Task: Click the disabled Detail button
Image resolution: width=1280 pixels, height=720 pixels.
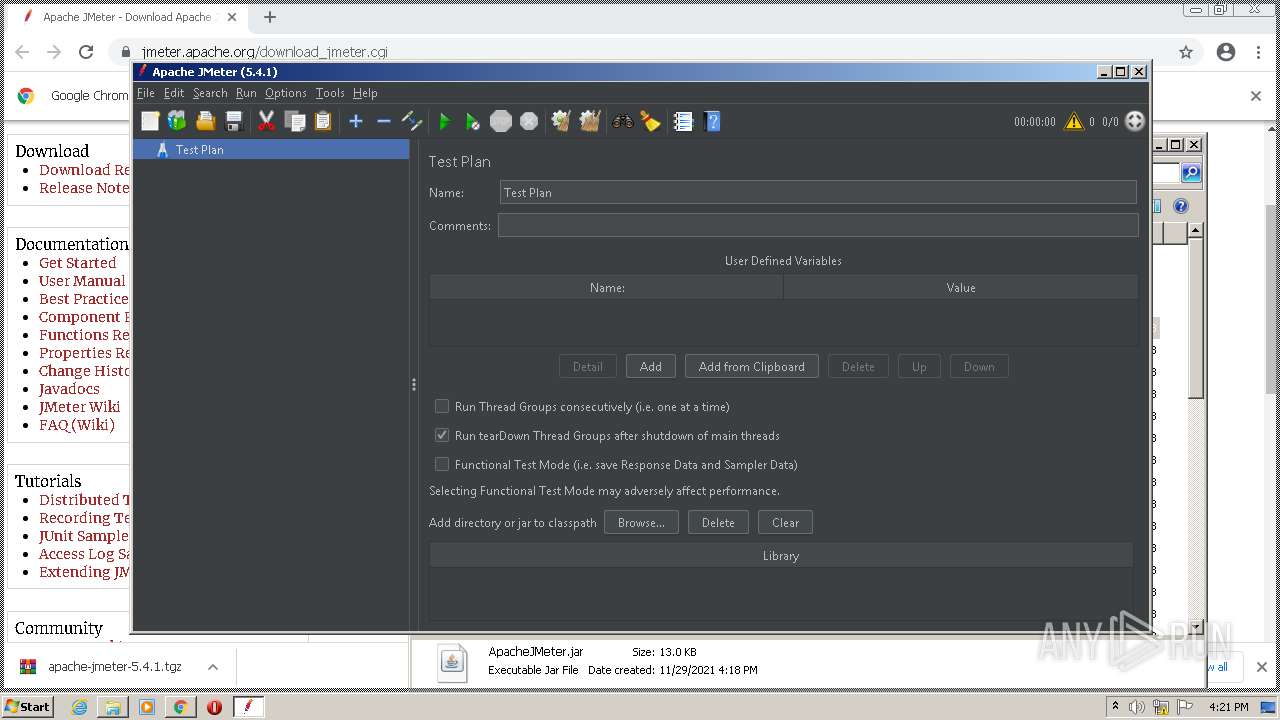Action: click(x=588, y=367)
